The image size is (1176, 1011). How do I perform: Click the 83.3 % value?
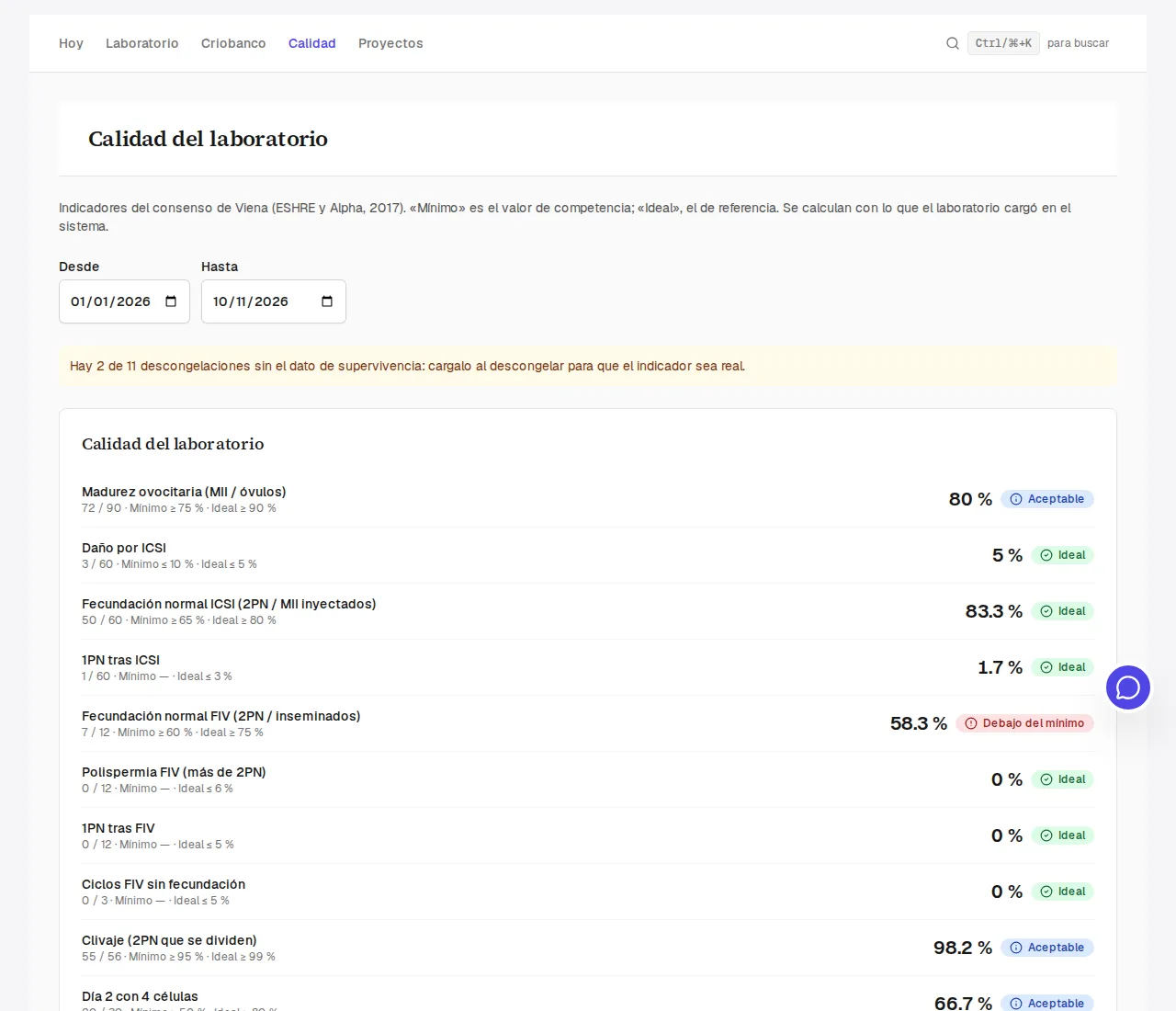tap(994, 611)
